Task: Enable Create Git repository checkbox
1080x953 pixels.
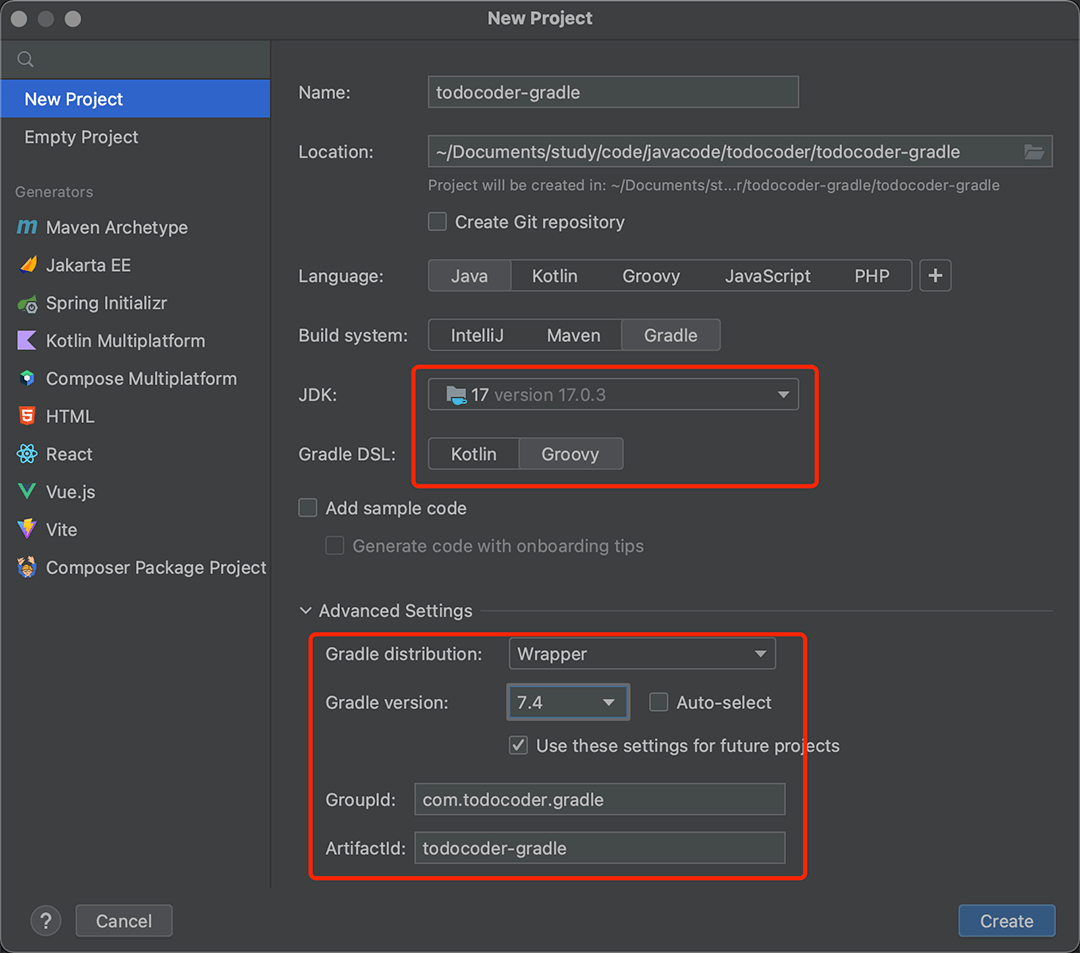Action: [437, 222]
